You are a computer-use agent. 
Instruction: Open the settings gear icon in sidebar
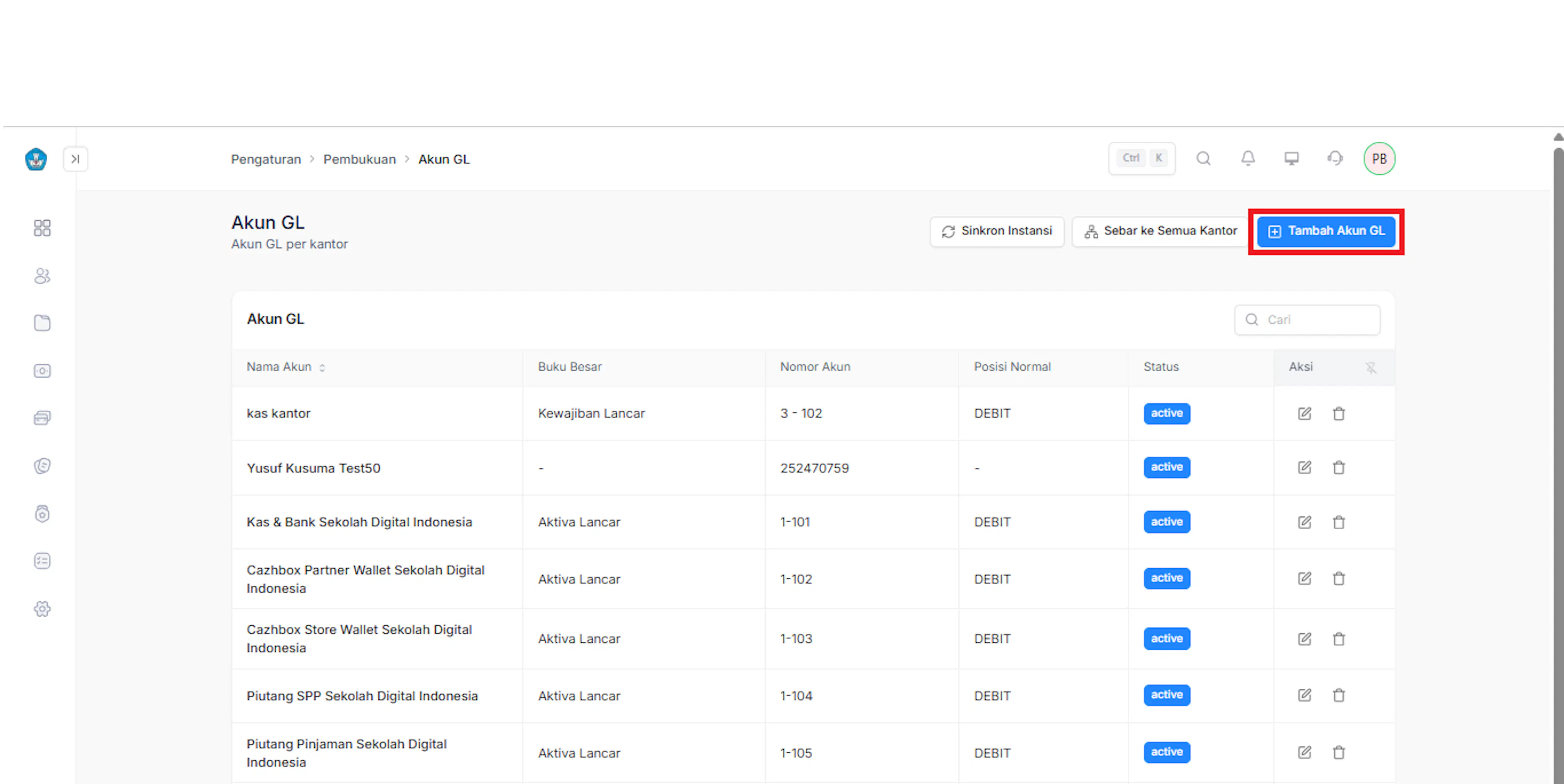pos(42,609)
